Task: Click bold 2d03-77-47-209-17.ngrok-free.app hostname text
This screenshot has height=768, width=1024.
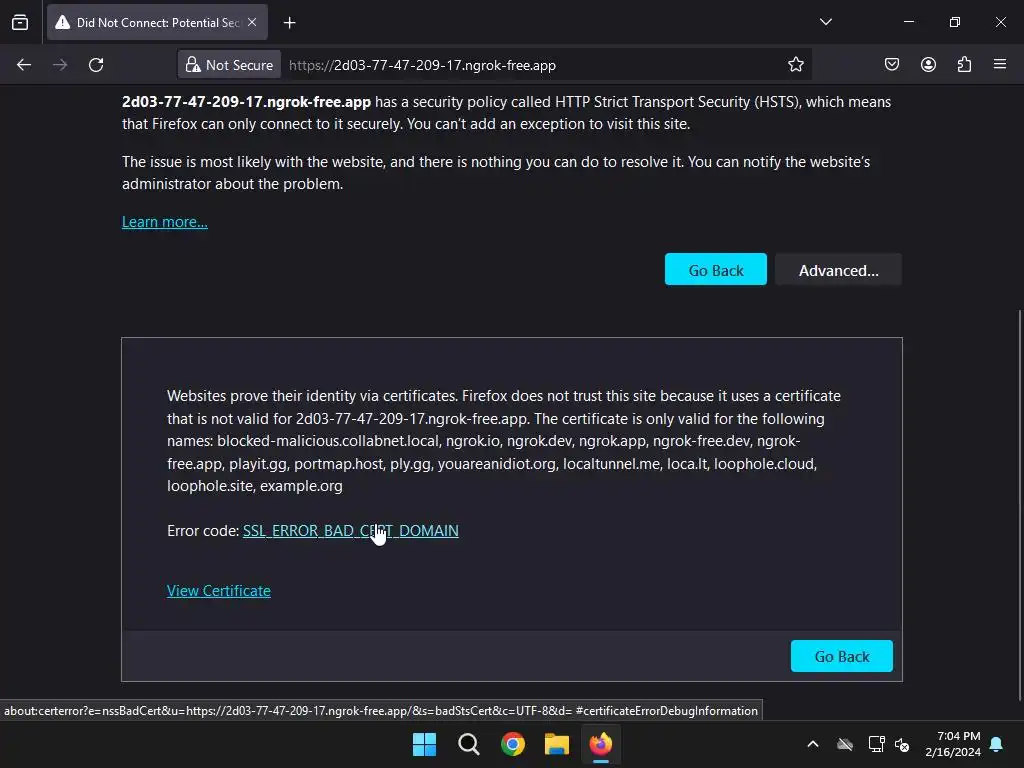Action: (246, 102)
